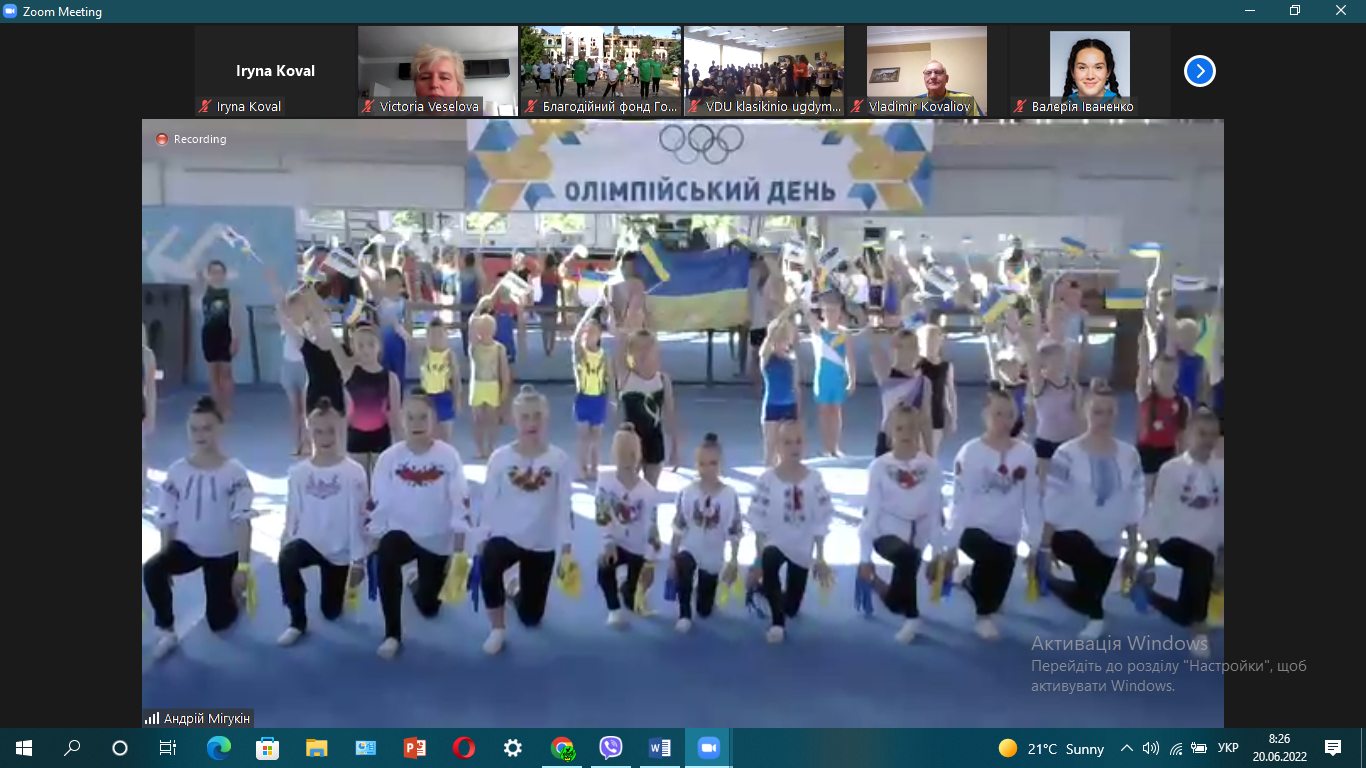Expand the hidden system tray icons

[x=1127, y=748]
